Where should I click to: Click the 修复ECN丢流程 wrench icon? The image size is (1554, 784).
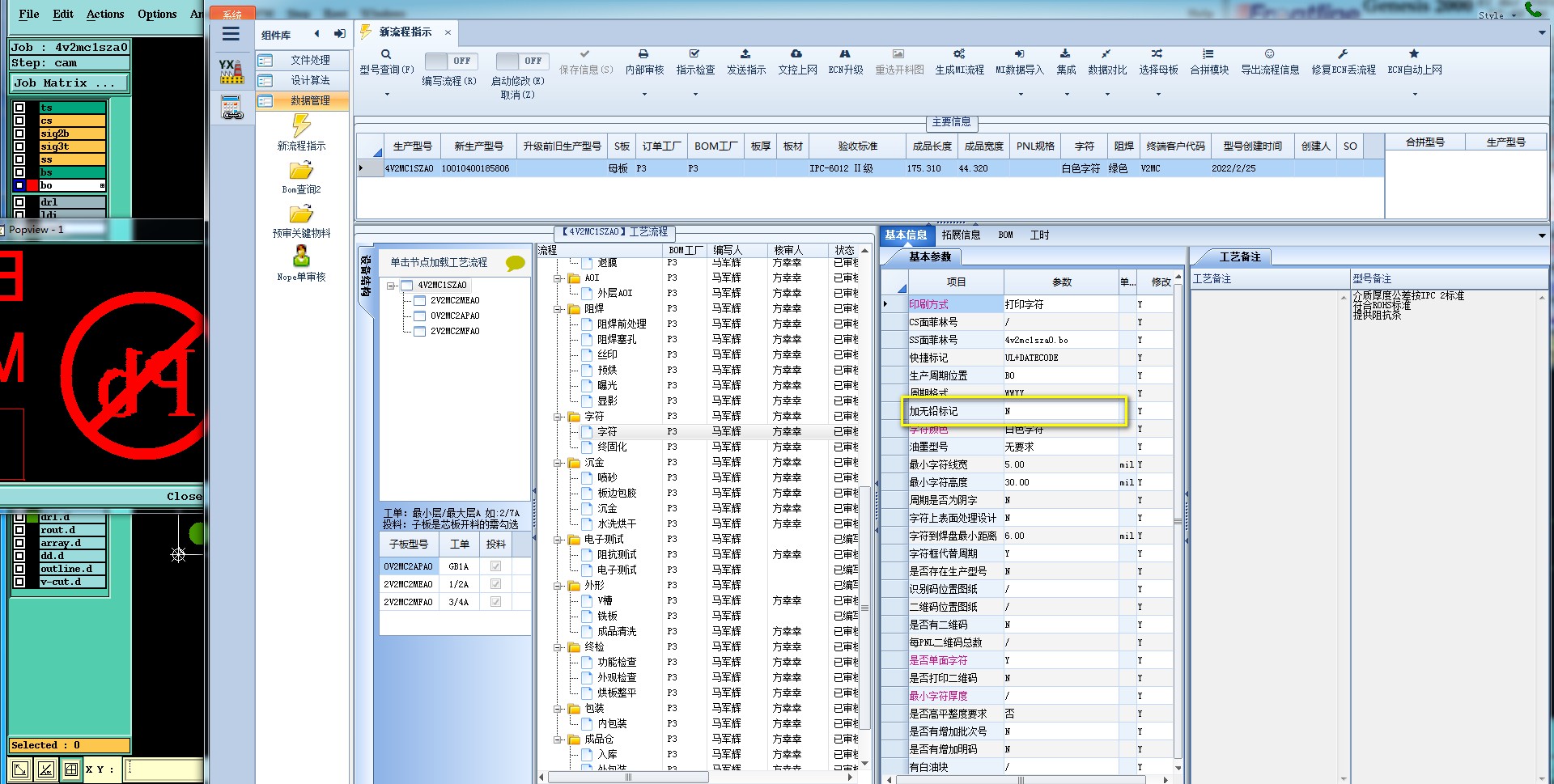coord(1343,54)
